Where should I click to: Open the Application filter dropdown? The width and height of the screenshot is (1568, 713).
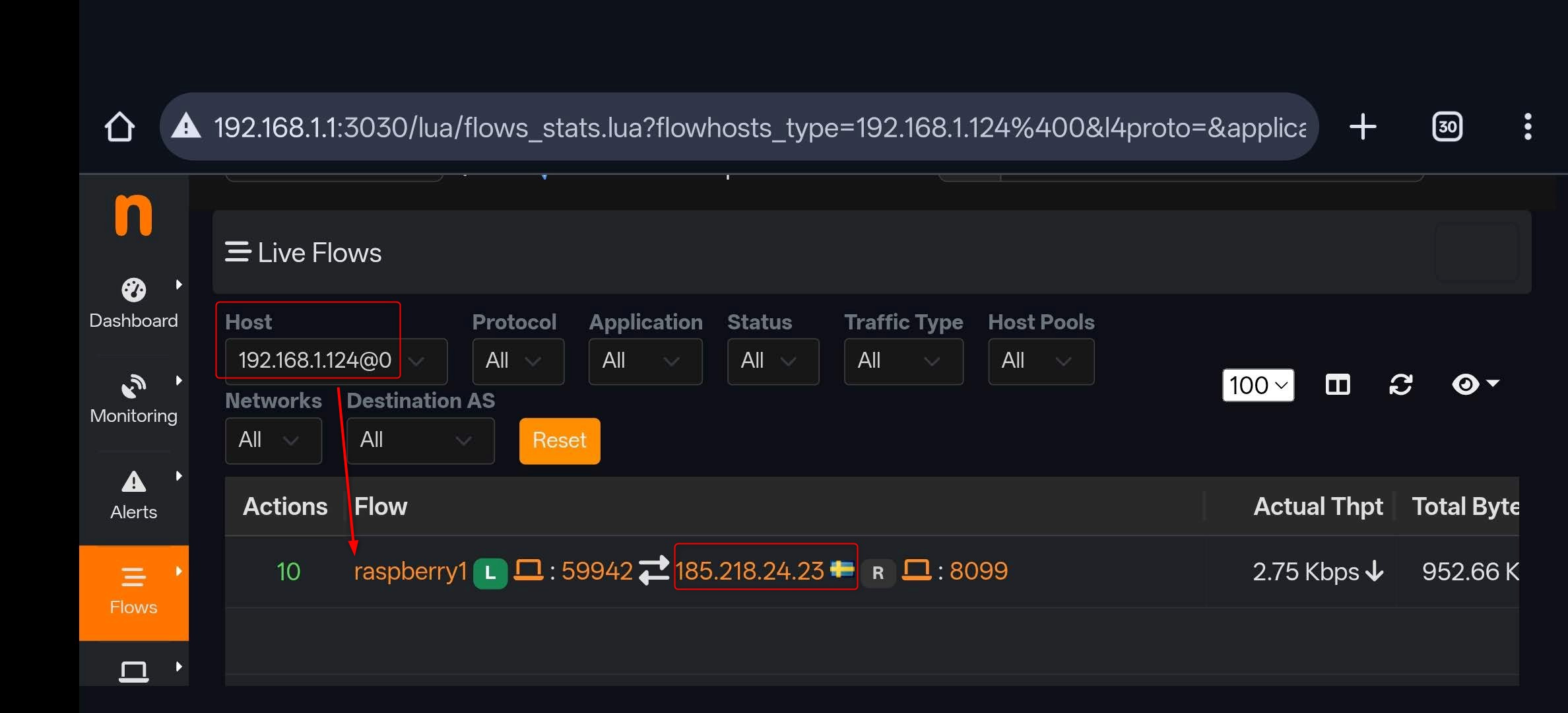[x=645, y=361]
